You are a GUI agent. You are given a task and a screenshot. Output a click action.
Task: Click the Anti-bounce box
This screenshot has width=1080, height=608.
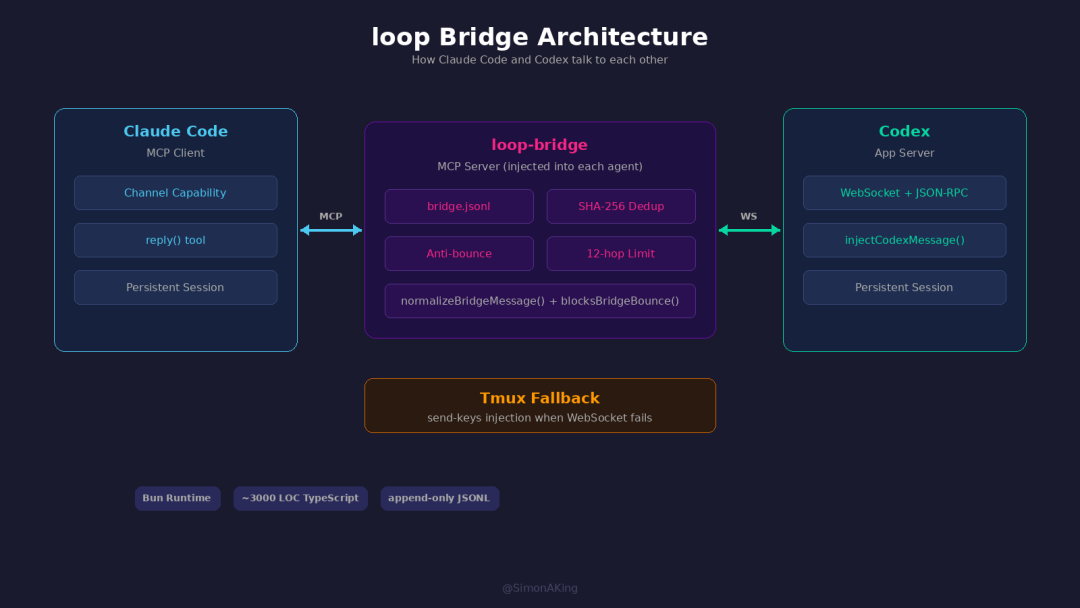[459, 254]
